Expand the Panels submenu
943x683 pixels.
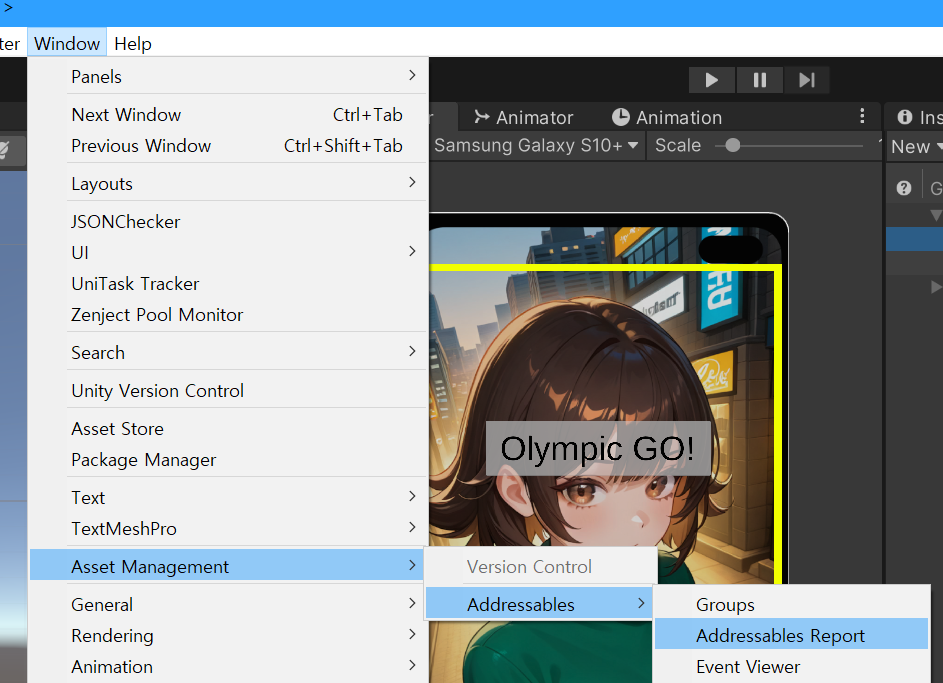pos(229,76)
